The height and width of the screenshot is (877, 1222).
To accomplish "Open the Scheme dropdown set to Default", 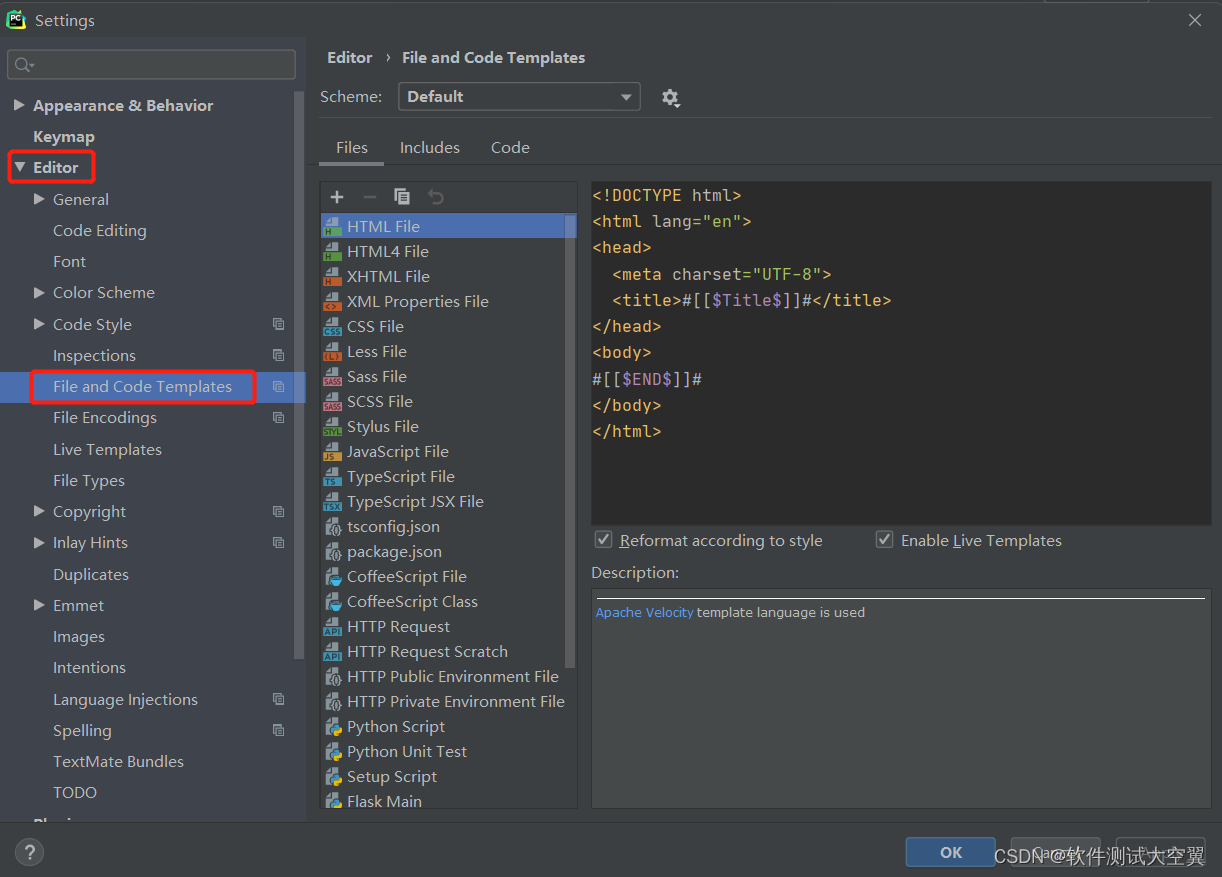I will click(519, 97).
